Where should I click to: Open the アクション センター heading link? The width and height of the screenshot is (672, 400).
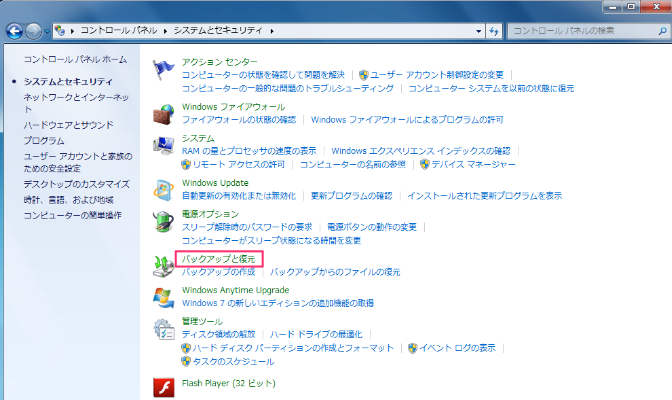[x=219, y=62]
